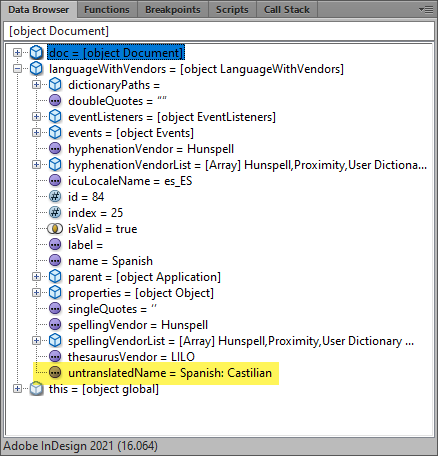Open the Breakpoints tab
Image resolution: width=438 pixels, height=456 pixels.
[x=173, y=10]
